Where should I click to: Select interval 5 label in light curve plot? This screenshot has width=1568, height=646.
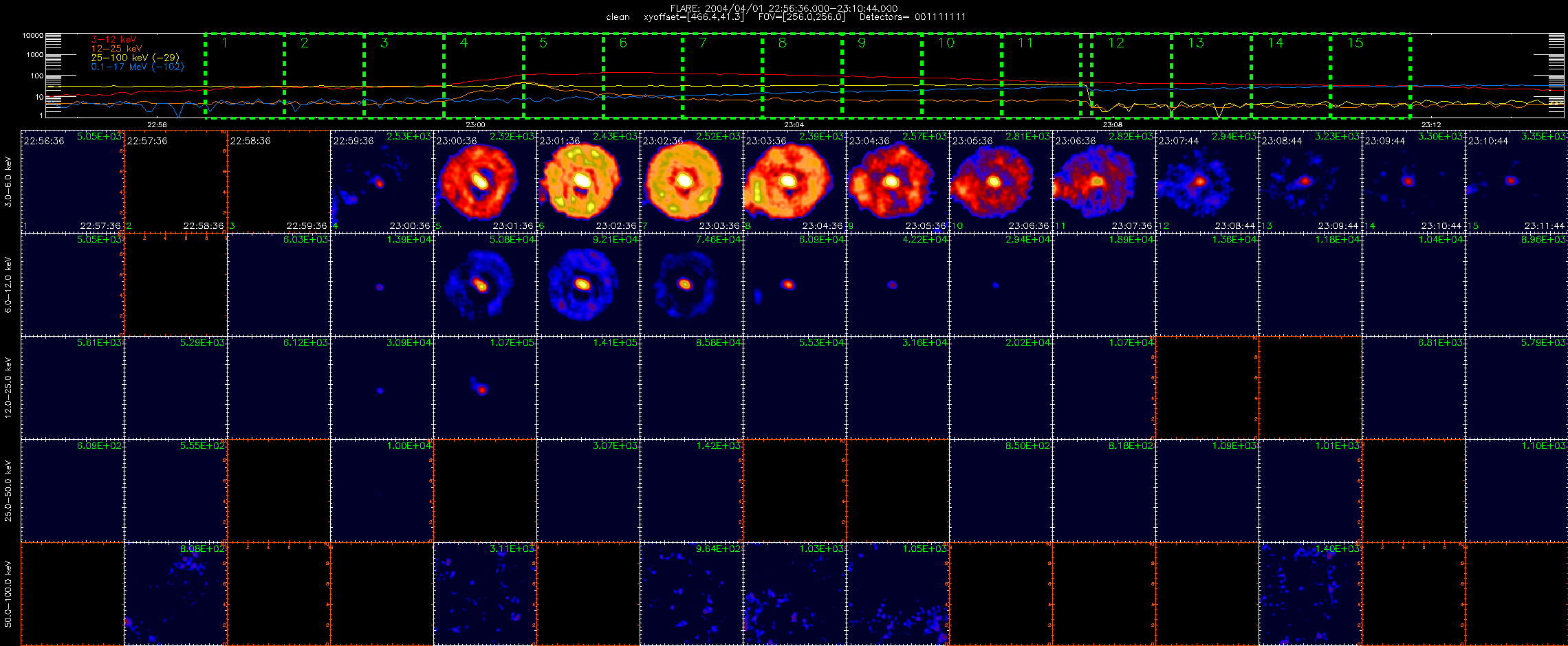pyautogui.click(x=543, y=43)
